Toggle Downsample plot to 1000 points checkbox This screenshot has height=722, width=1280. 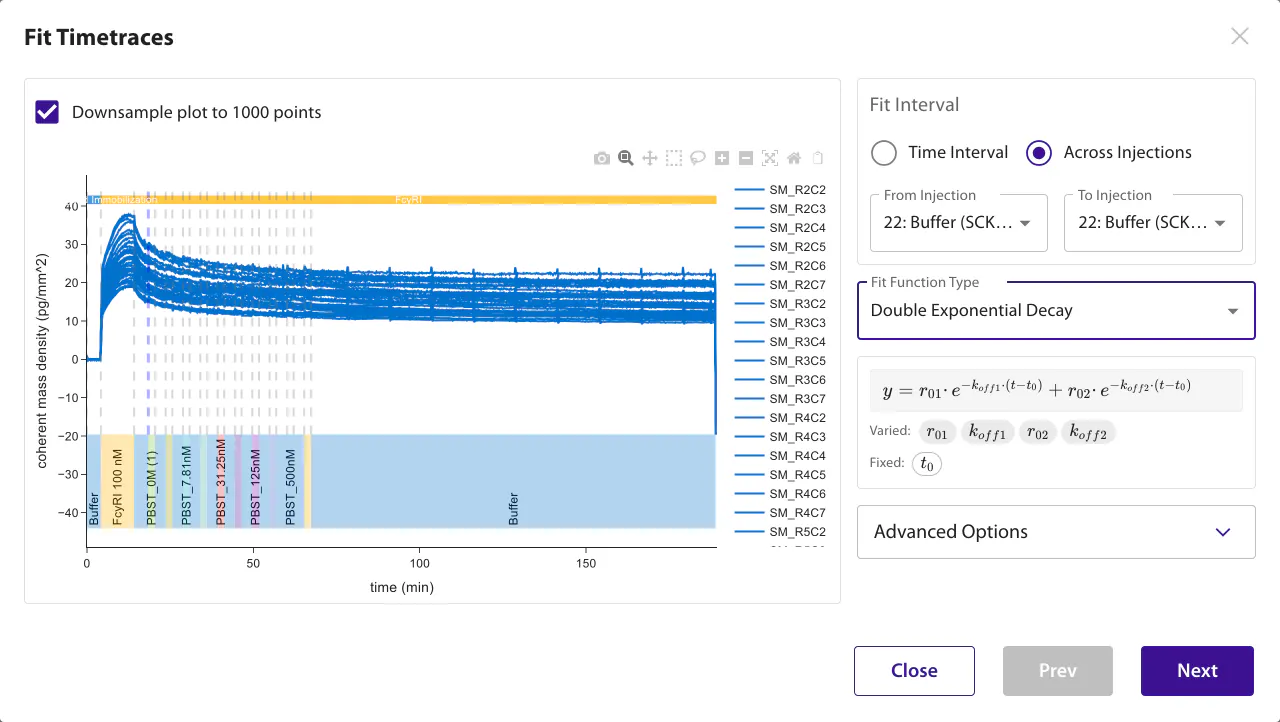tap(47, 112)
